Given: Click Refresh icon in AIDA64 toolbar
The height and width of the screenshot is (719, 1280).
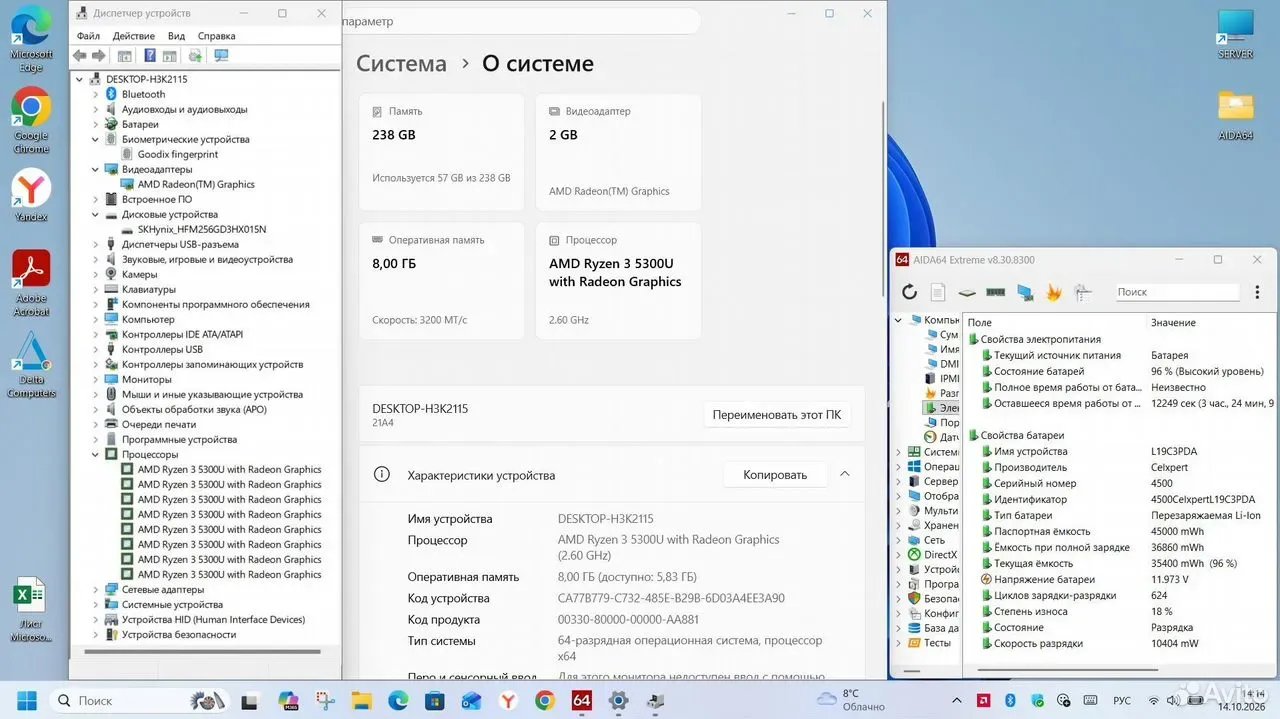Looking at the screenshot, I should pos(909,292).
